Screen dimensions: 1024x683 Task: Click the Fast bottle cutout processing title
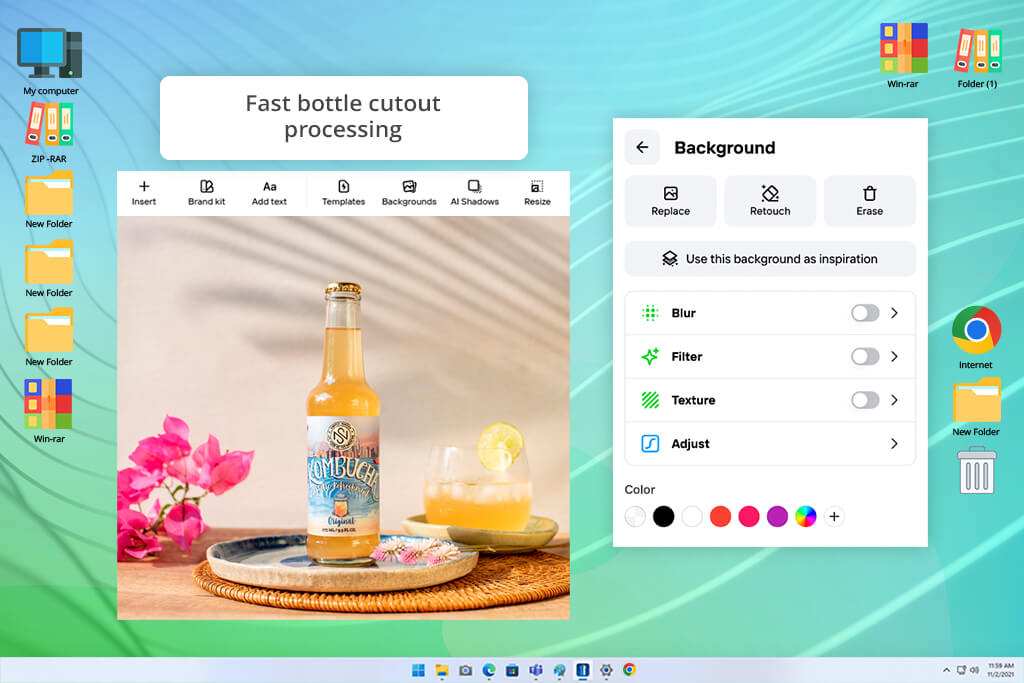[x=343, y=116]
